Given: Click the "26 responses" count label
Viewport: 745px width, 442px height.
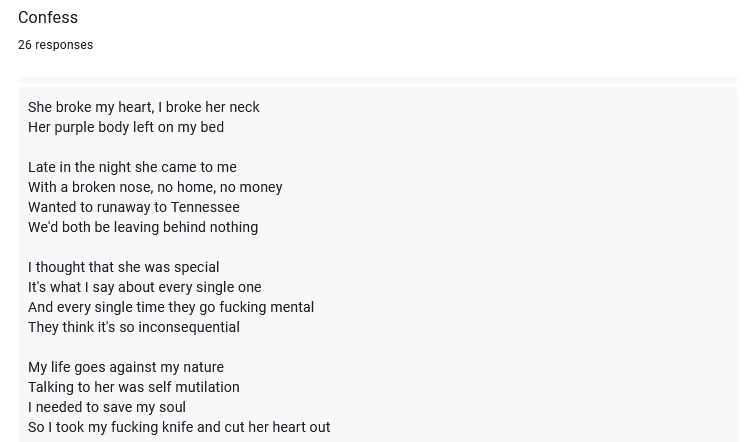Looking at the screenshot, I should pyautogui.click(x=56, y=45).
